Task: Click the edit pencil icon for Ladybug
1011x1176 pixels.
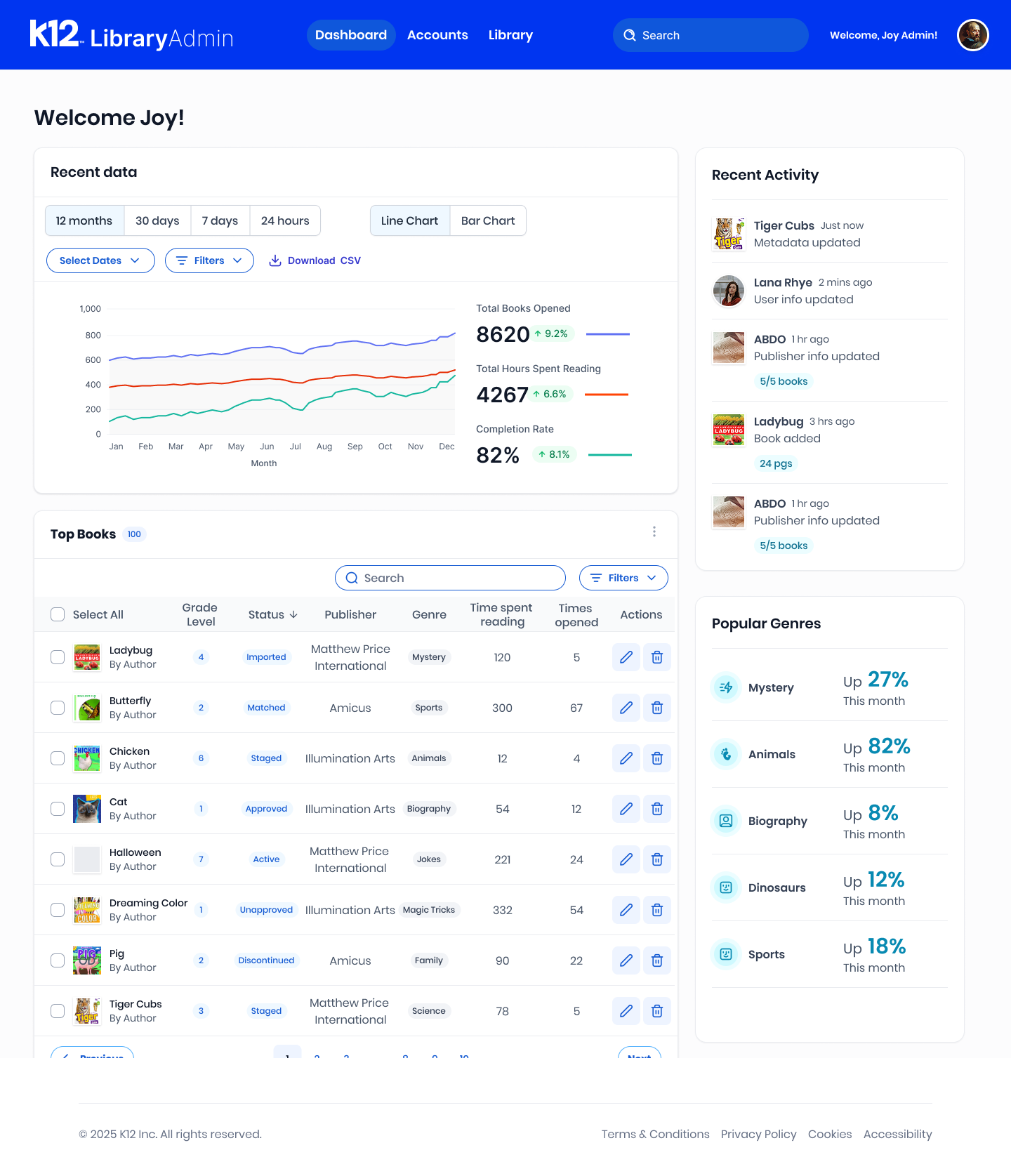Action: point(626,657)
